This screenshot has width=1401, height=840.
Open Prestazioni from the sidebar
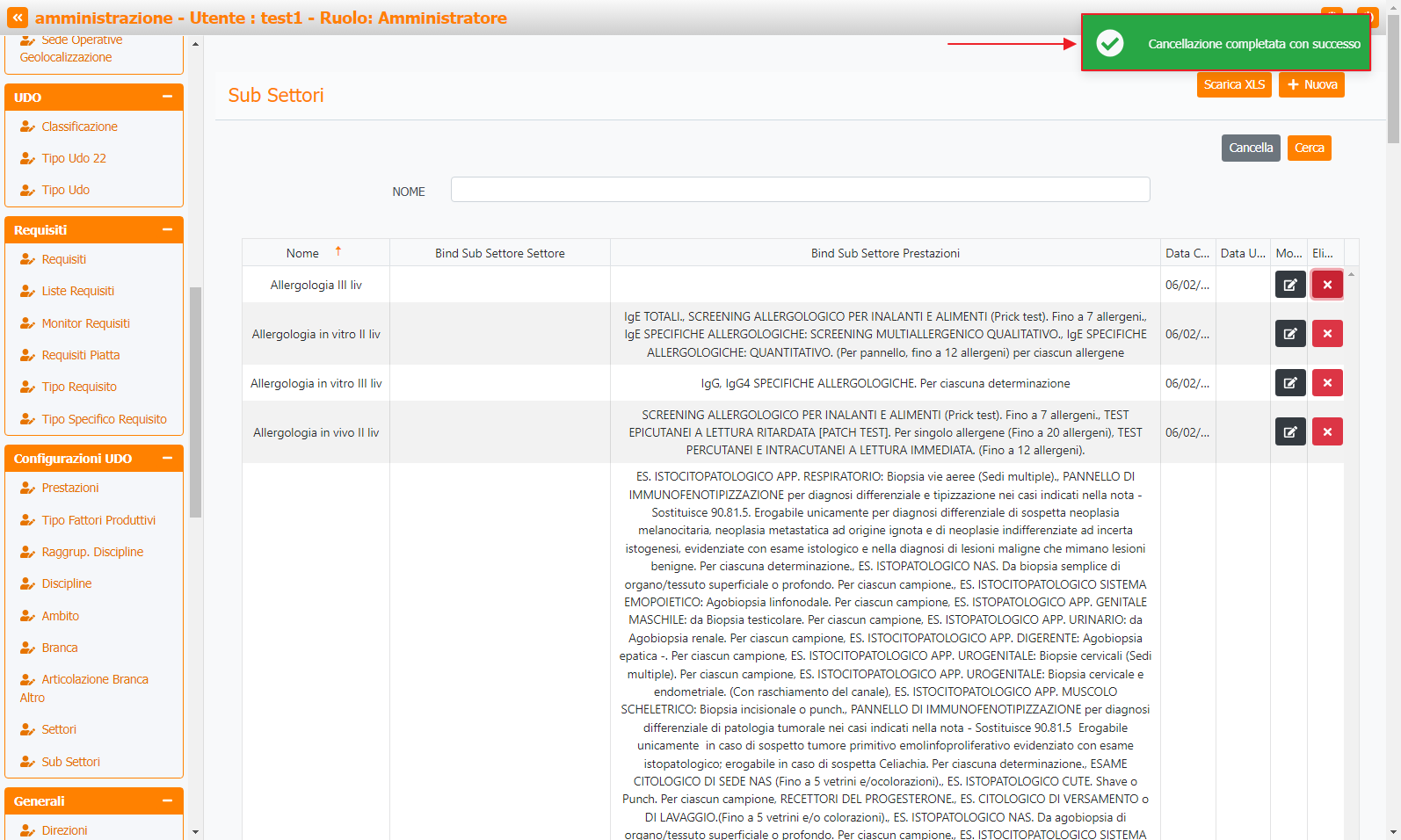(x=70, y=488)
